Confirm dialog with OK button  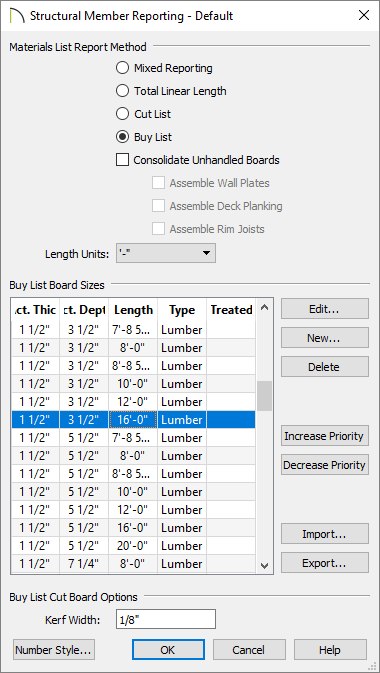pos(168,650)
